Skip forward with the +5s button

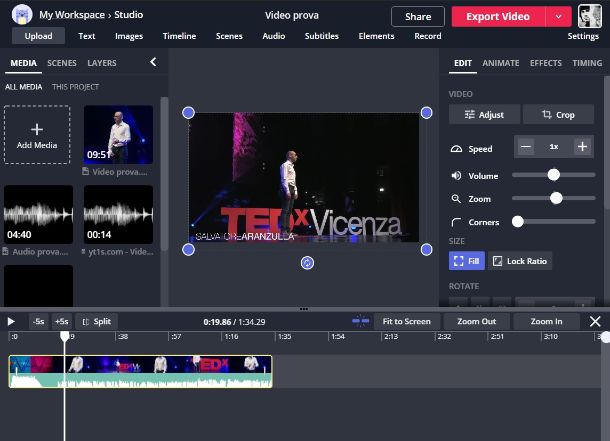[x=62, y=322]
